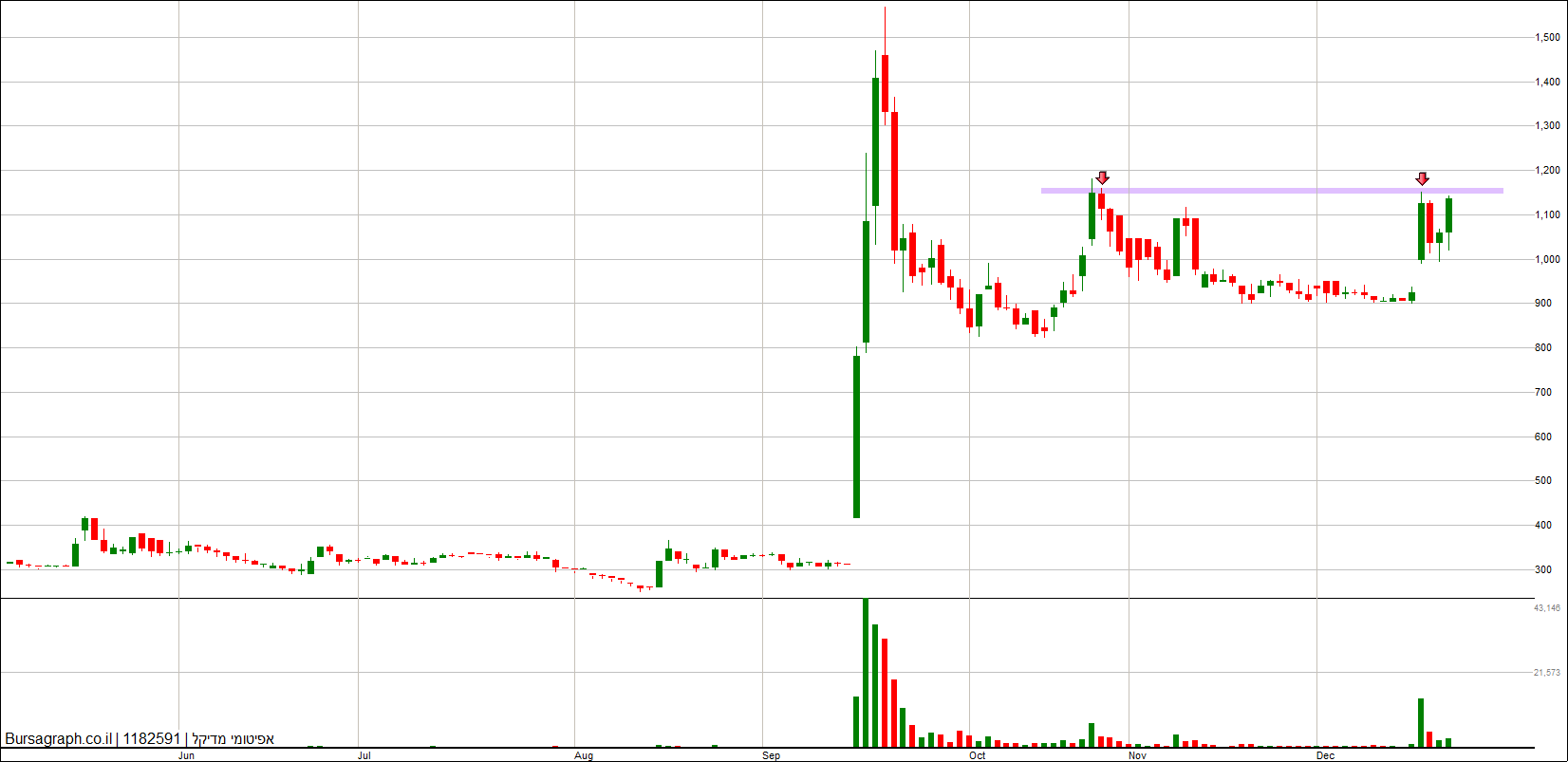The height and width of the screenshot is (762, 1568).
Task: Select the Nov month label
Action: [x=1138, y=756]
